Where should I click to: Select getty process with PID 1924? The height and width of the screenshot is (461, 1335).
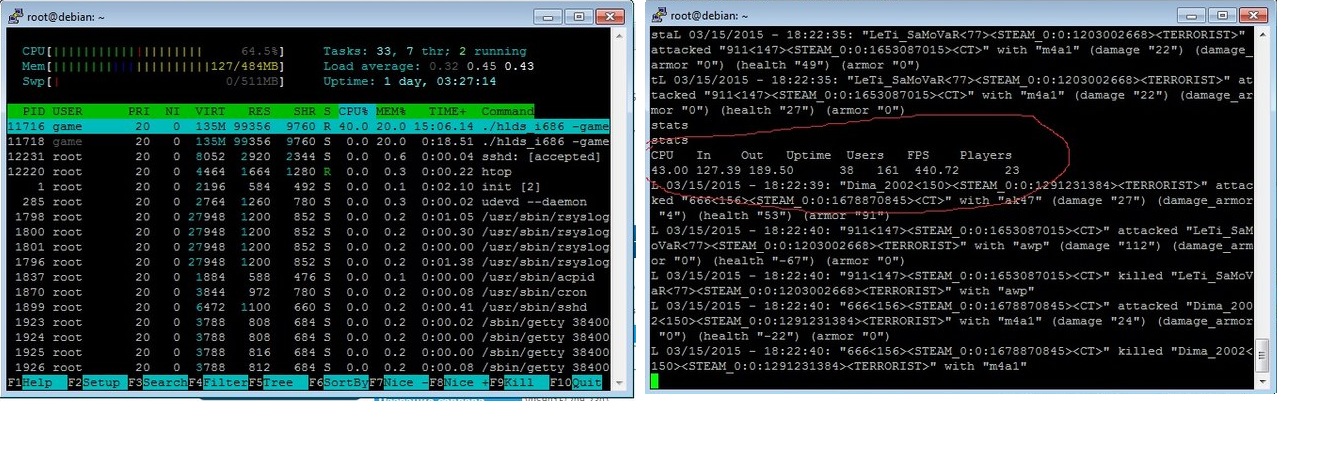click(308, 337)
